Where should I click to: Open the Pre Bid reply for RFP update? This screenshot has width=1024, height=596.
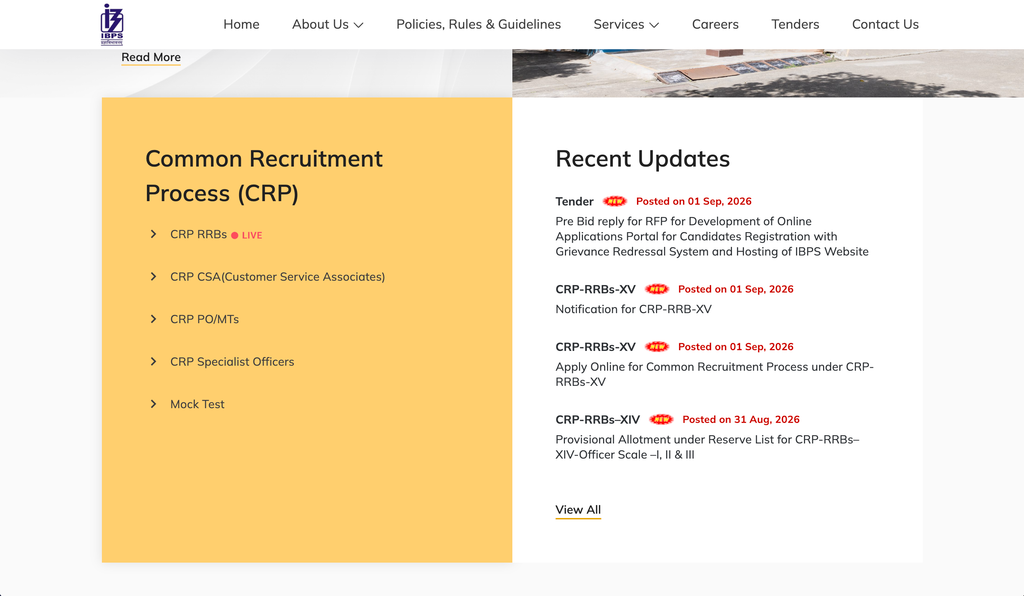tap(712, 236)
